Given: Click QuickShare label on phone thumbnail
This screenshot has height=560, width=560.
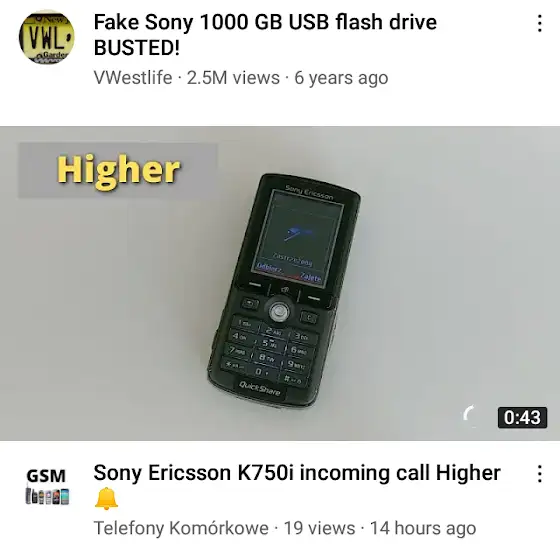Looking at the screenshot, I should coord(259,388).
